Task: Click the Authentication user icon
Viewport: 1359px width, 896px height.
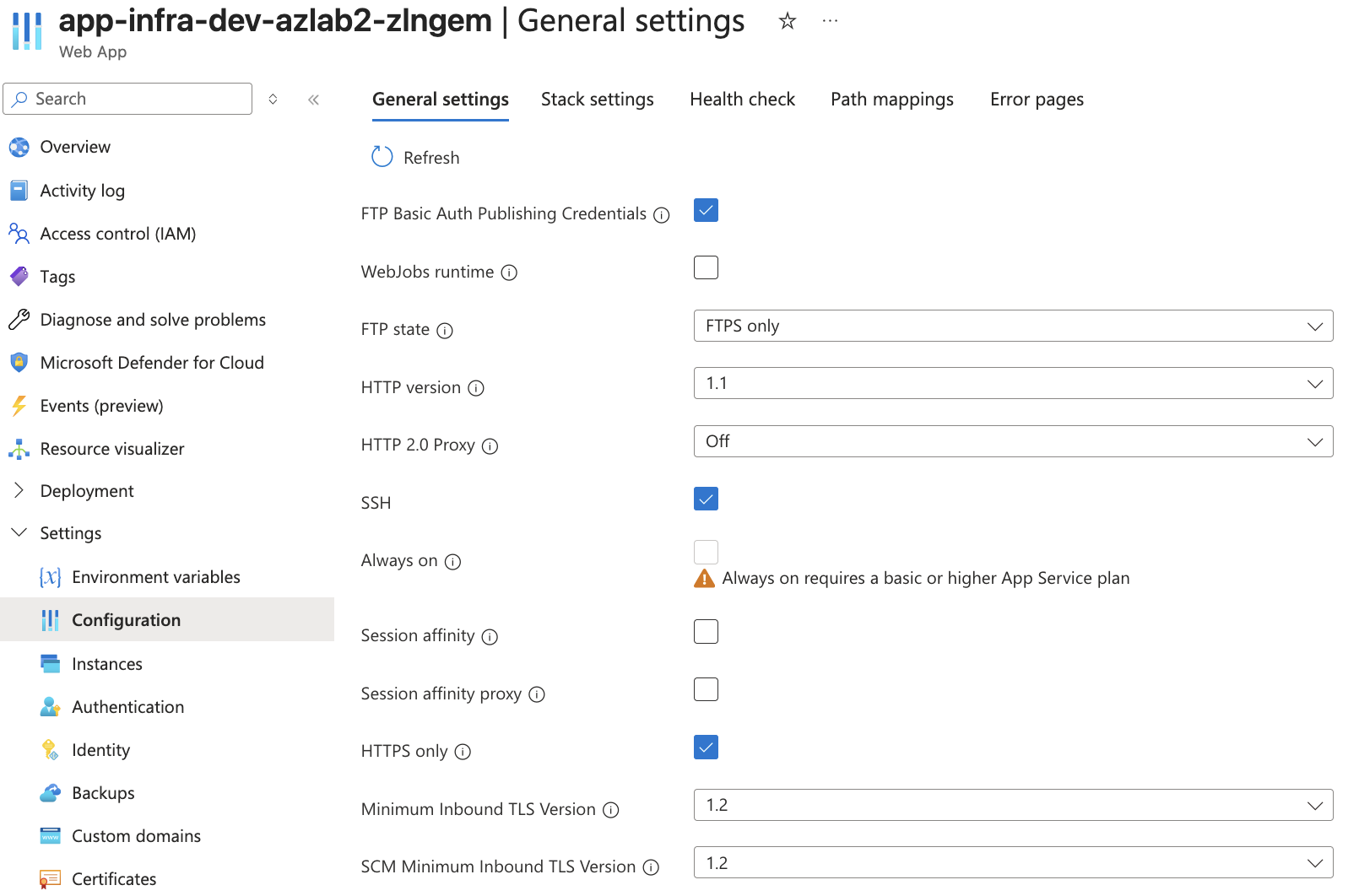Action: (51, 707)
